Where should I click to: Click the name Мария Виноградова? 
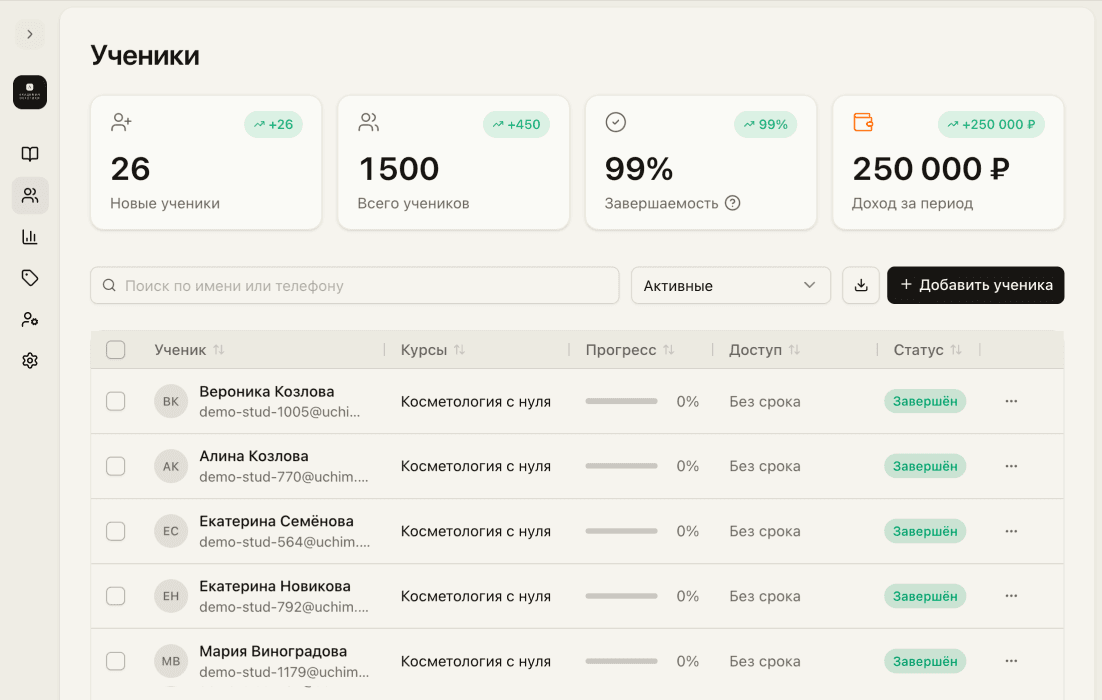click(273, 652)
